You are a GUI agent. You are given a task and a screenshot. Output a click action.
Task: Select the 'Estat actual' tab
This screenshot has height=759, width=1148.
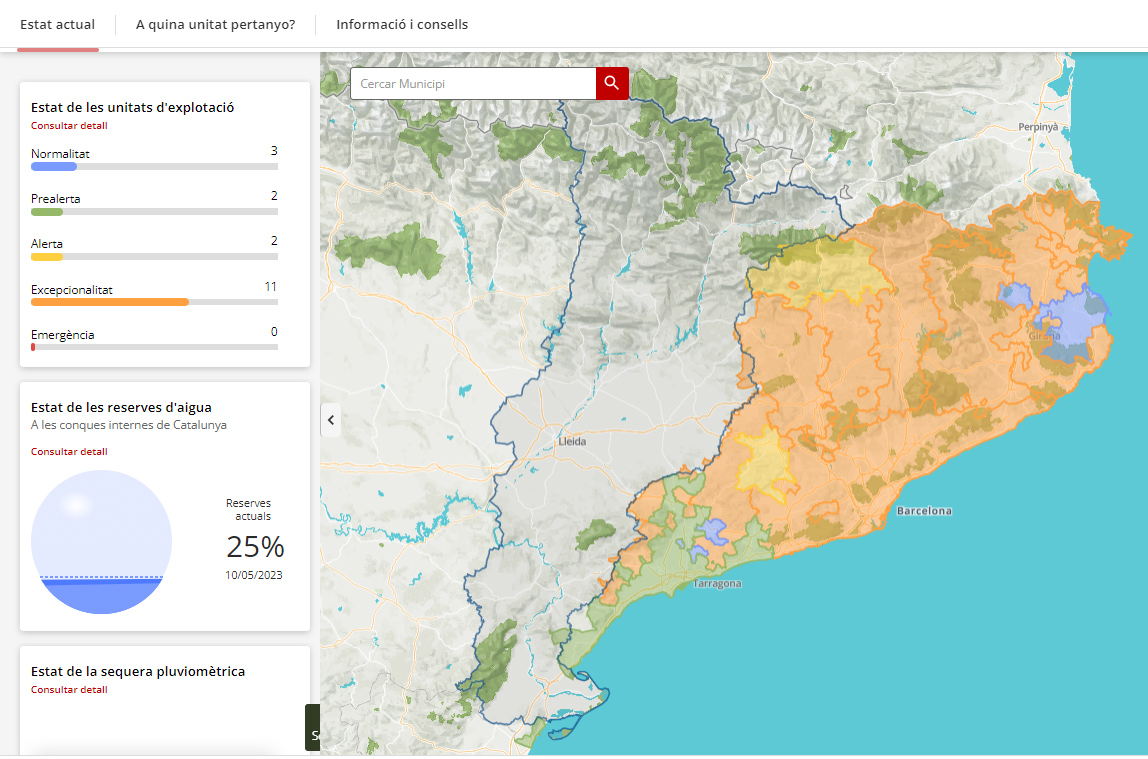[57, 24]
